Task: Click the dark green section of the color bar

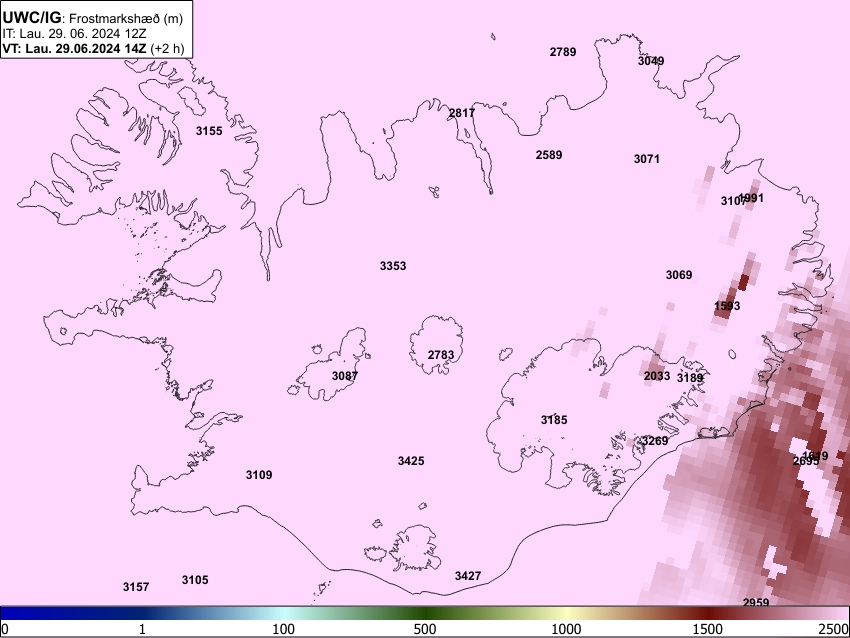Action: [426, 613]
